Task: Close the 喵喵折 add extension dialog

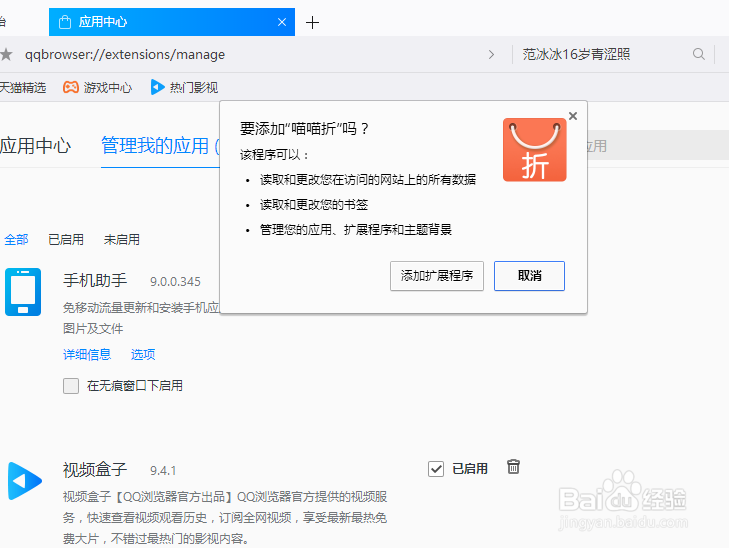Action: tap(573, 116)
